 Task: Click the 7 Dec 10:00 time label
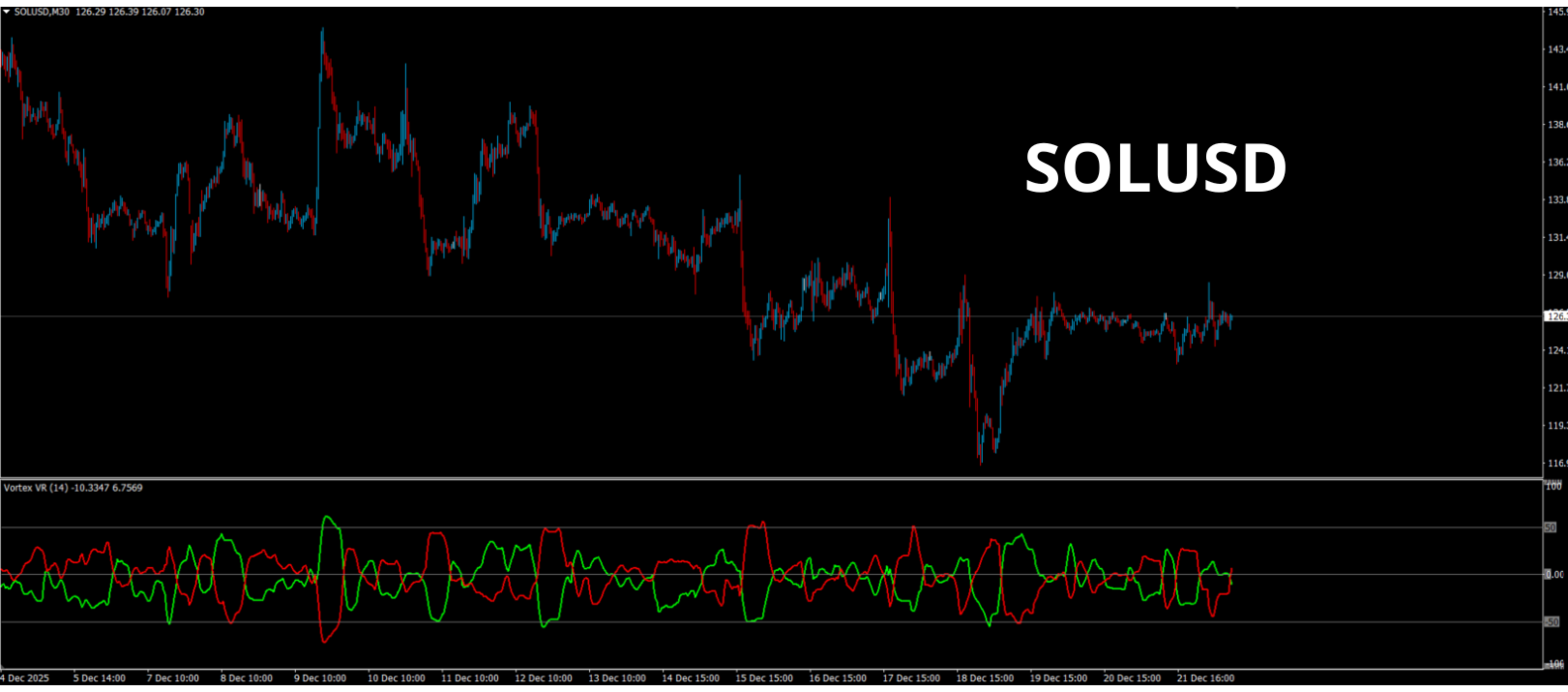tap(173, 678)
